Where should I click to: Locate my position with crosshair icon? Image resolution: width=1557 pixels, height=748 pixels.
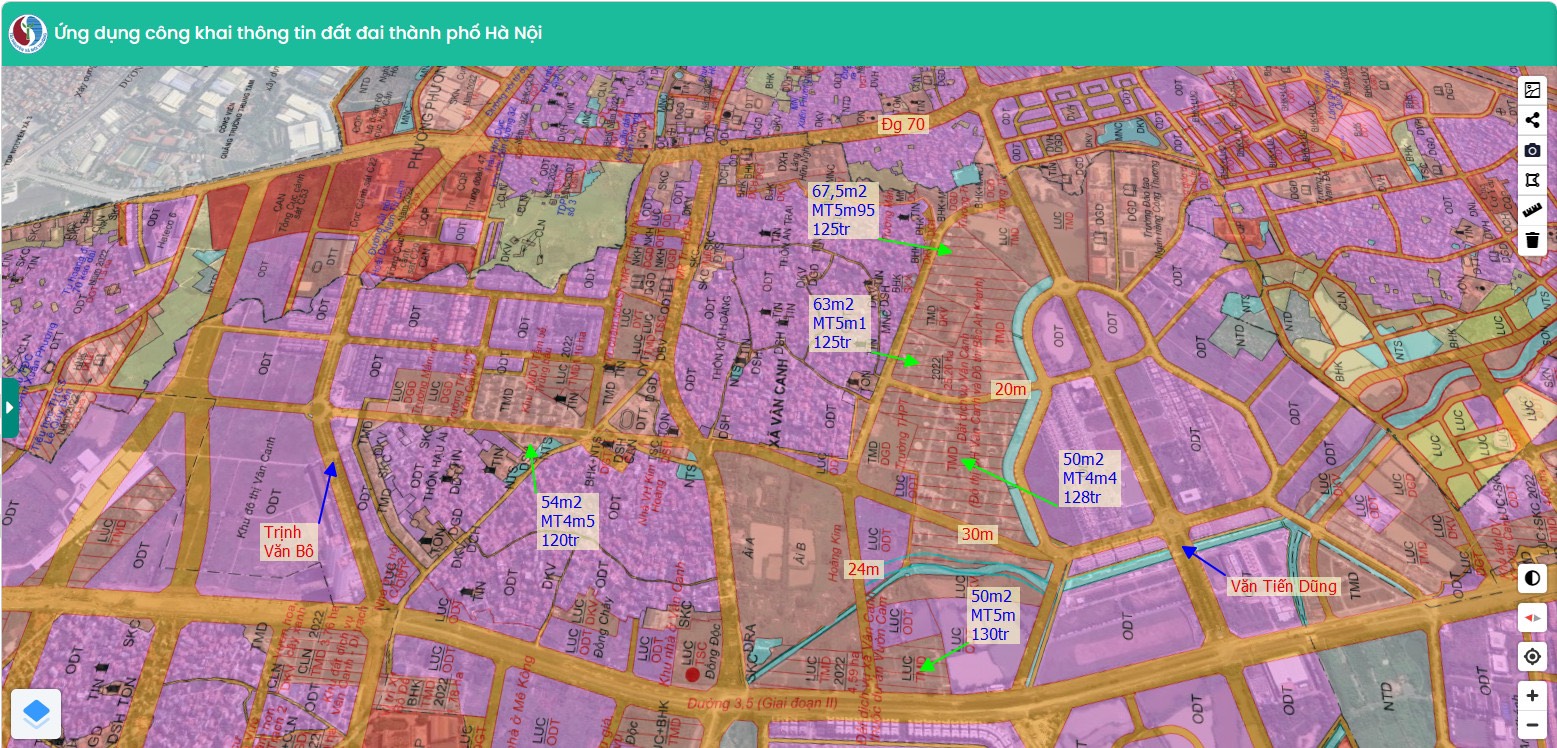click(1532, 657)
